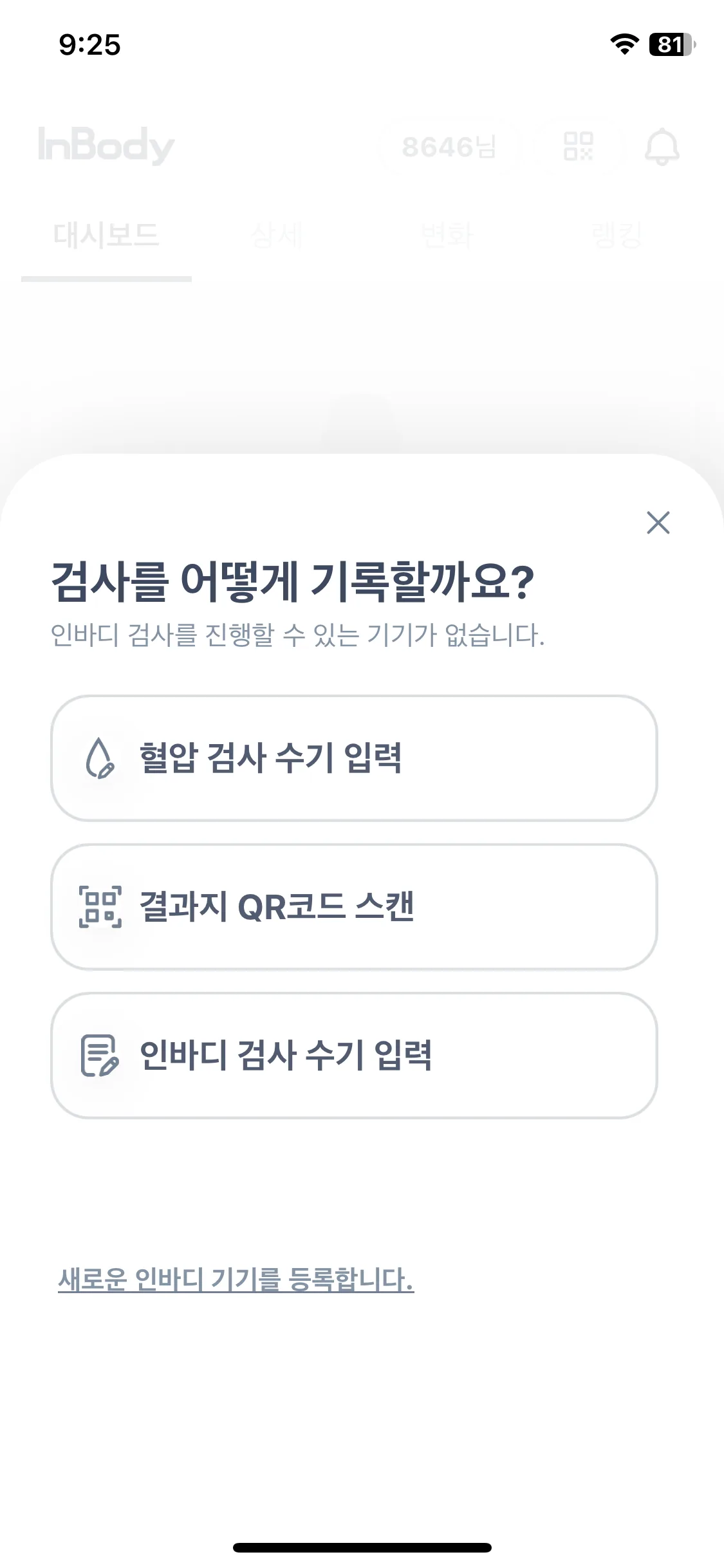724x1568 pixels.
Task: Open 새로운 인바디 기기를 등록합니다 link
Action: (236, 1279)
